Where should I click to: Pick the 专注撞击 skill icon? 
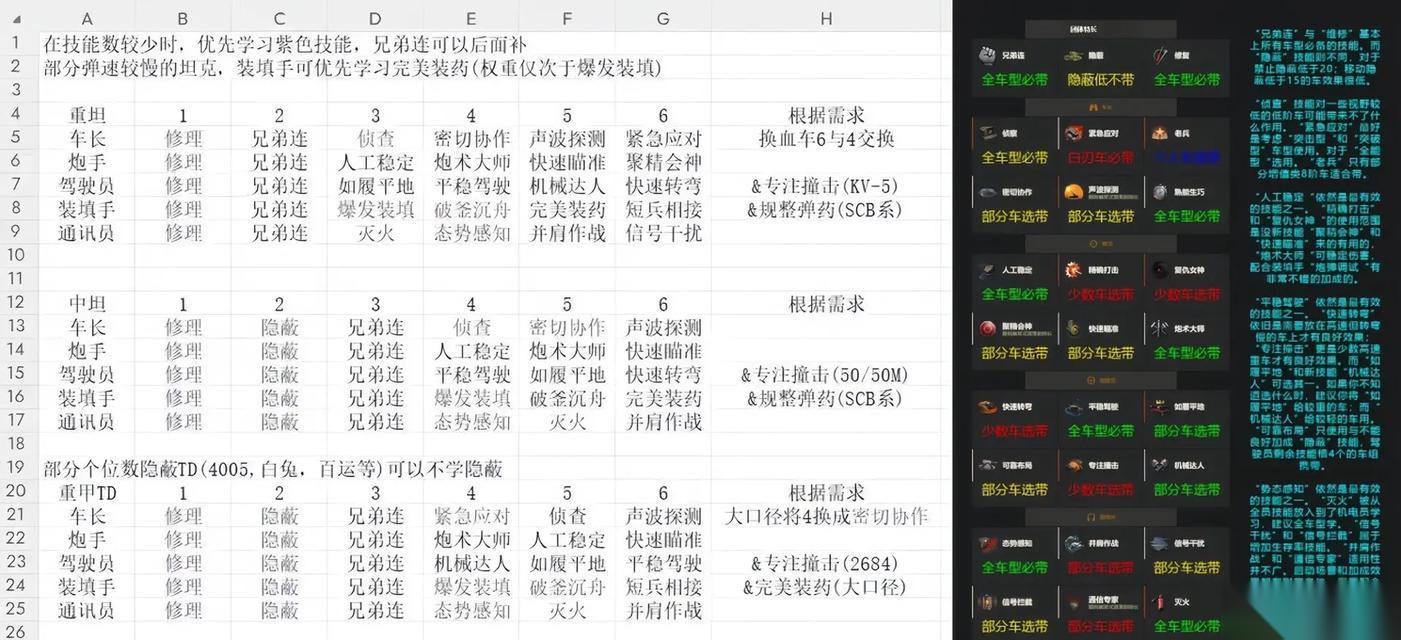click(1073, 465)
